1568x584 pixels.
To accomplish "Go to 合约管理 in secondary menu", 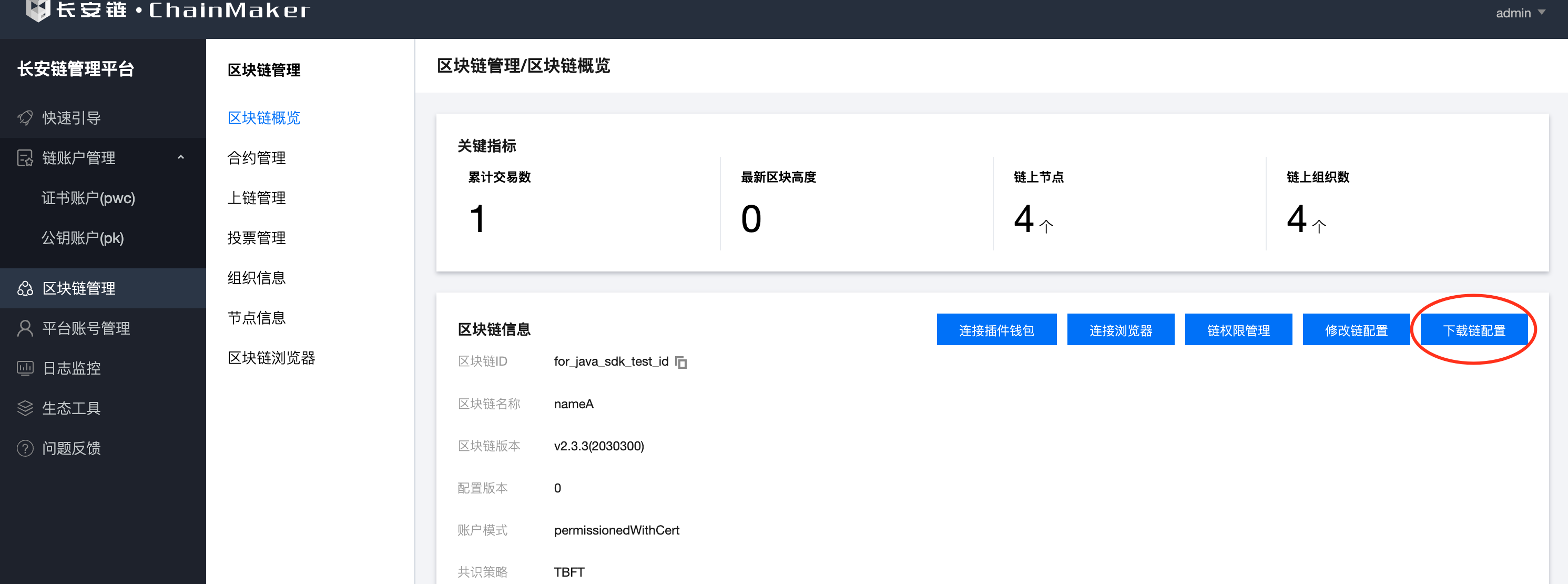I will (x=256, y=158).
